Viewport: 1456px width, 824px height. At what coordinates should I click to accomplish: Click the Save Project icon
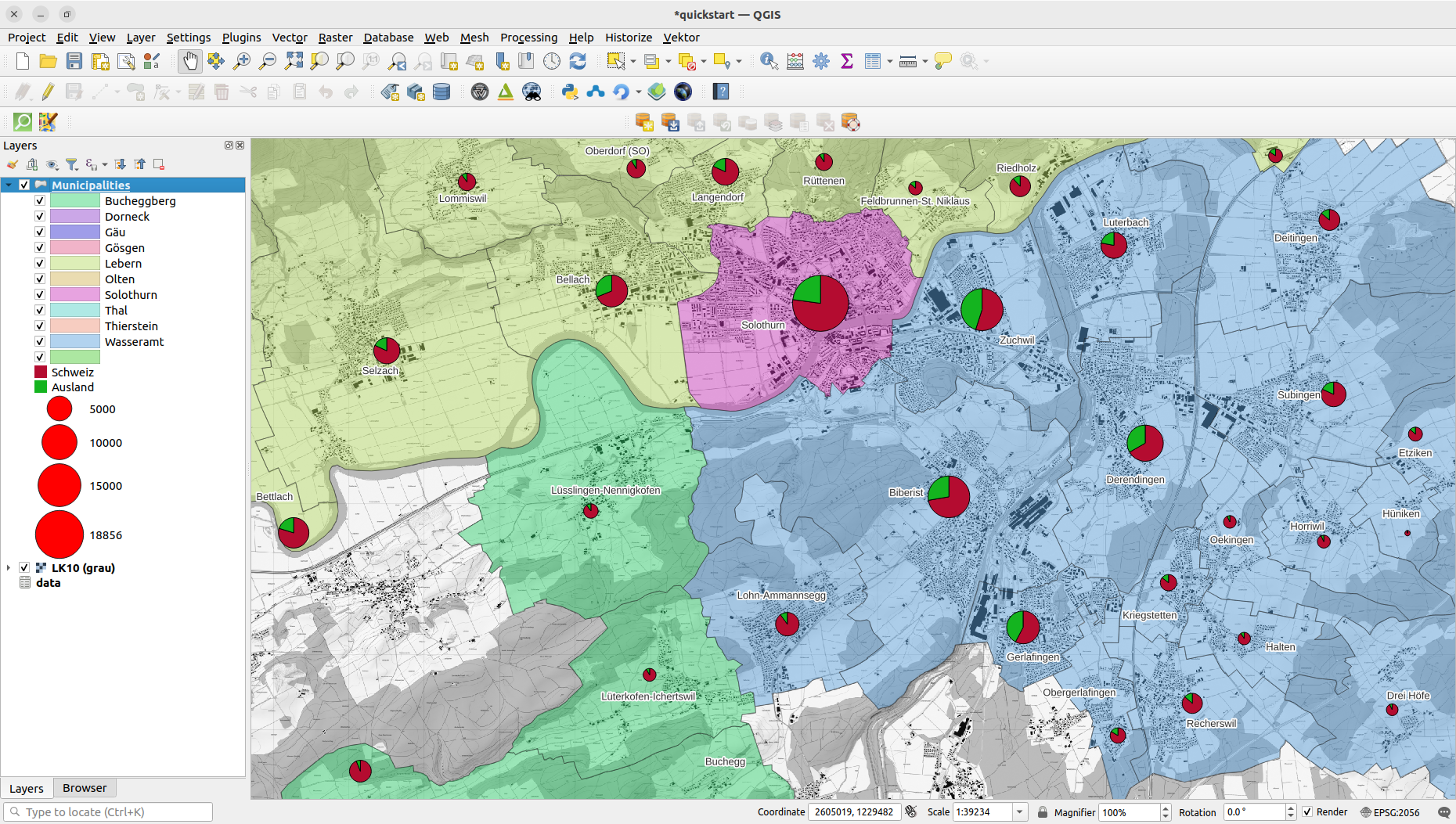[74, 61]
